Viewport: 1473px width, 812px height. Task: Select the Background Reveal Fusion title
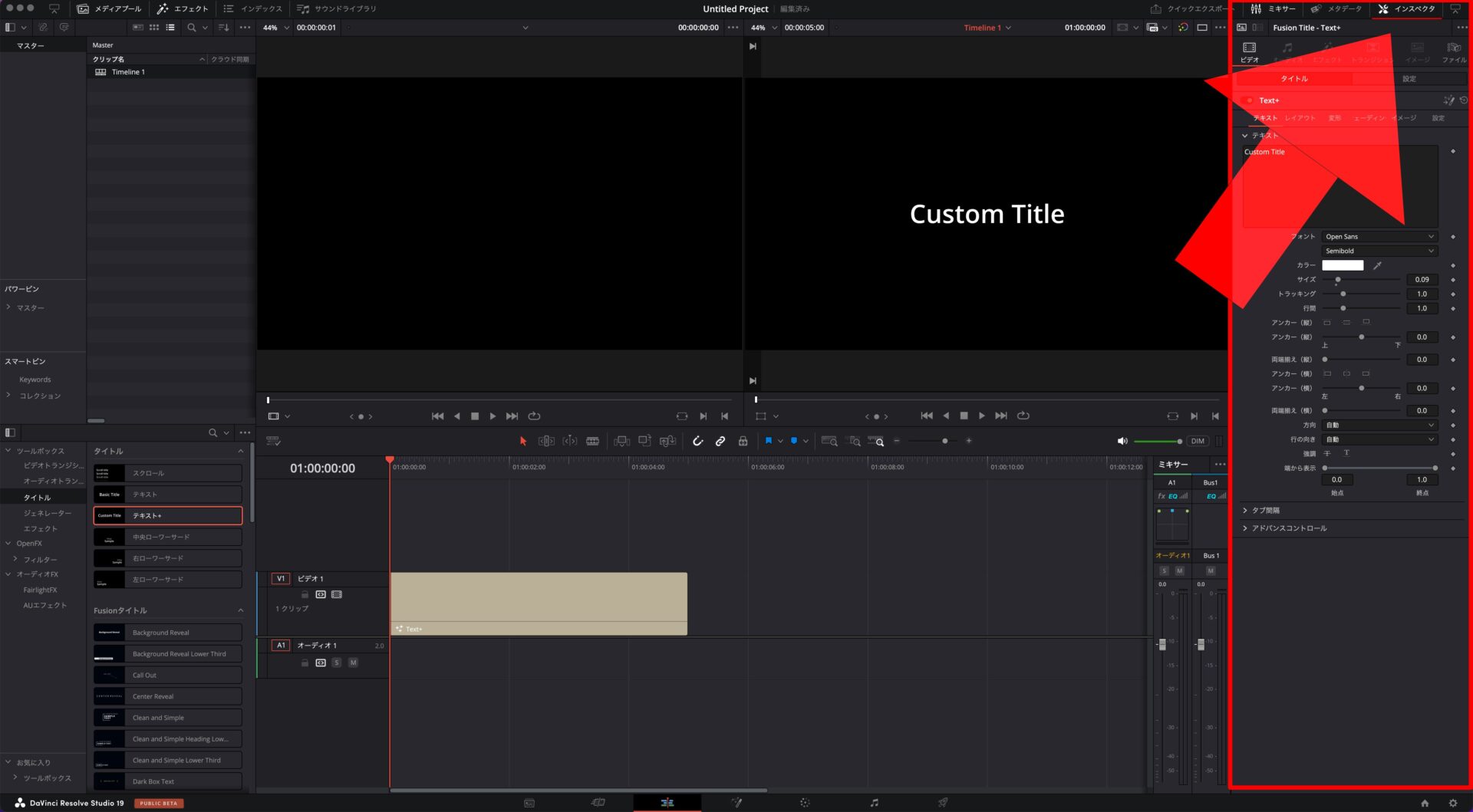point(168,633)
